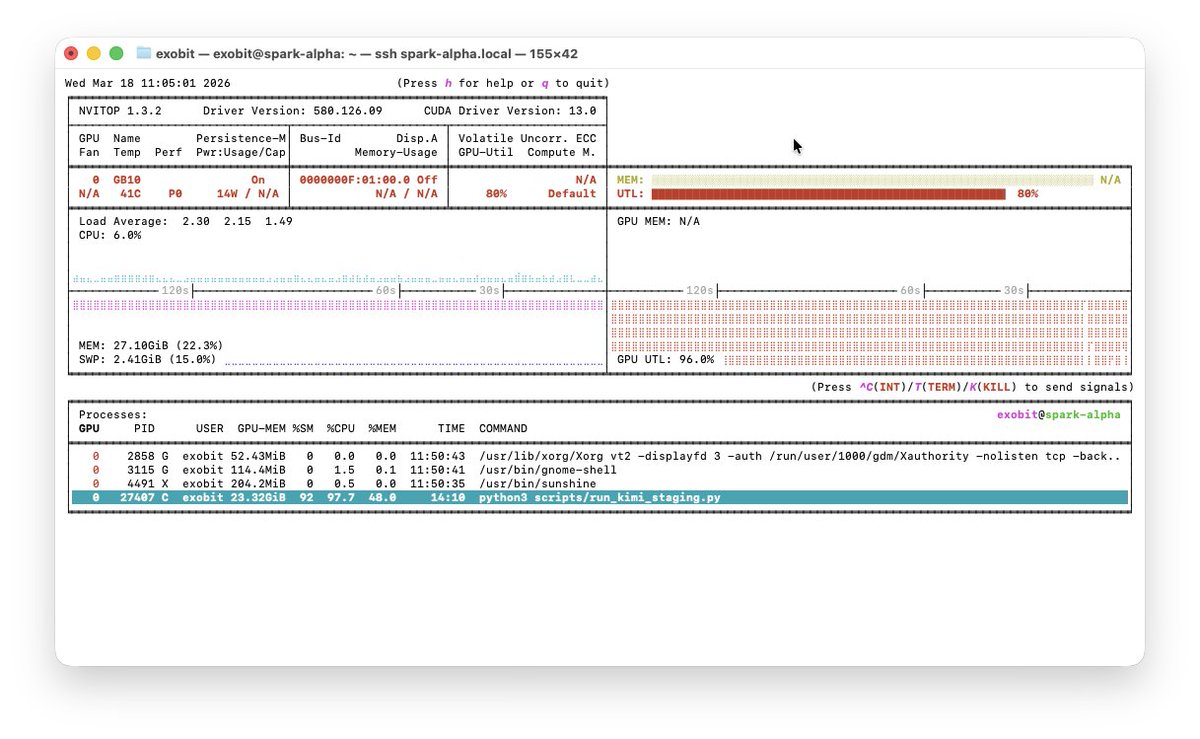Screen dimensions: 1200x739
Task: Click the MEM usage bar at top right
Action: (872, 180)
